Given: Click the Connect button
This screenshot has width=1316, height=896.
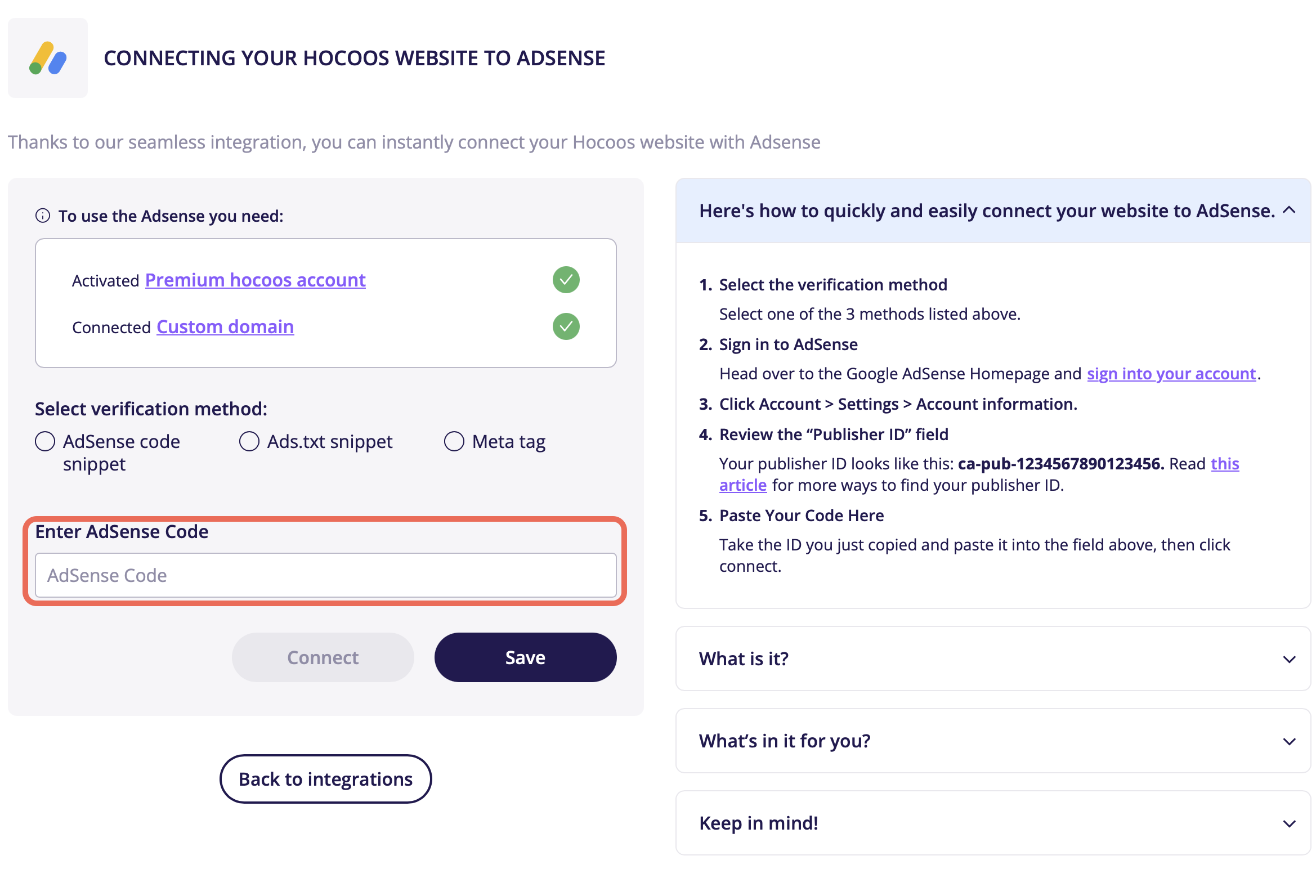Looking at the screenshot, I should coord(323,657).
